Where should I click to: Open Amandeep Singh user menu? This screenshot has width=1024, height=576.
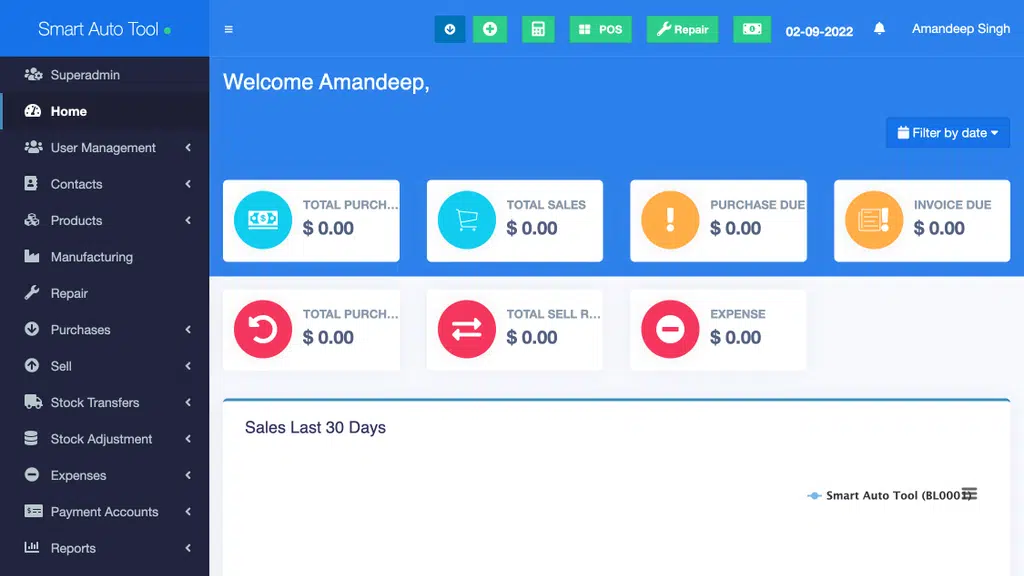pyautogui.click(x=961, y=29)
